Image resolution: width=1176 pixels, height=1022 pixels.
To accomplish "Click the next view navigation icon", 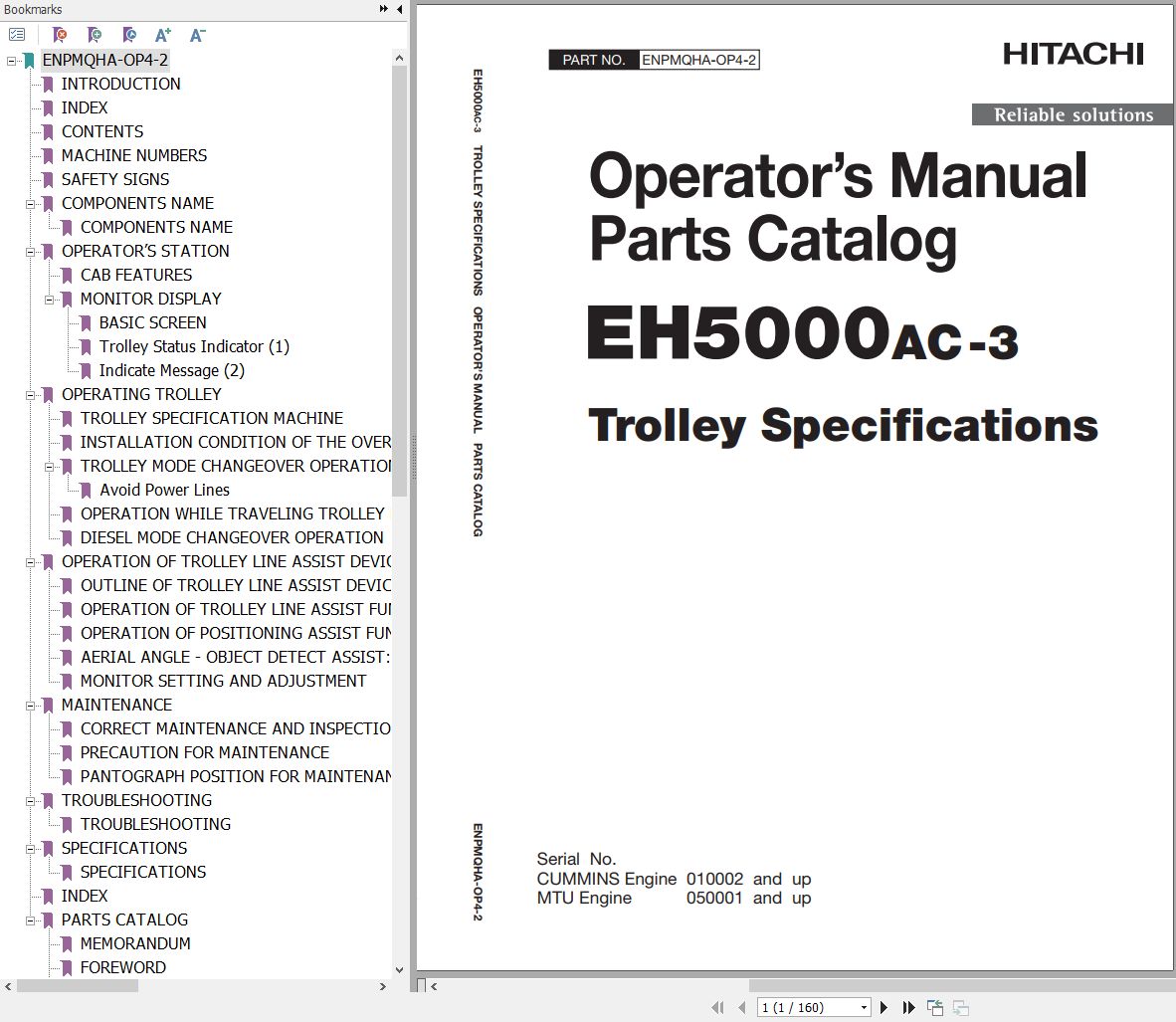I will [x=961, y=1008].
